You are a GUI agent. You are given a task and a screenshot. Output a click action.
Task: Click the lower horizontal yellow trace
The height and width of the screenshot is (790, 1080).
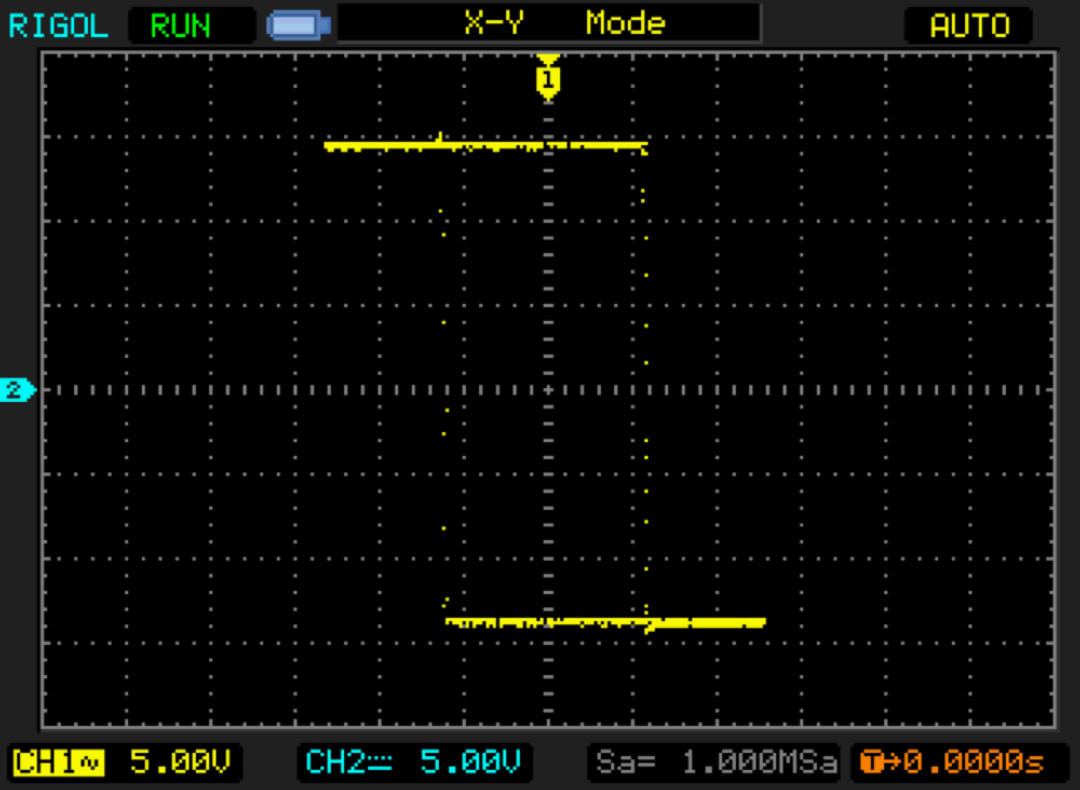(x=605, y=622)
